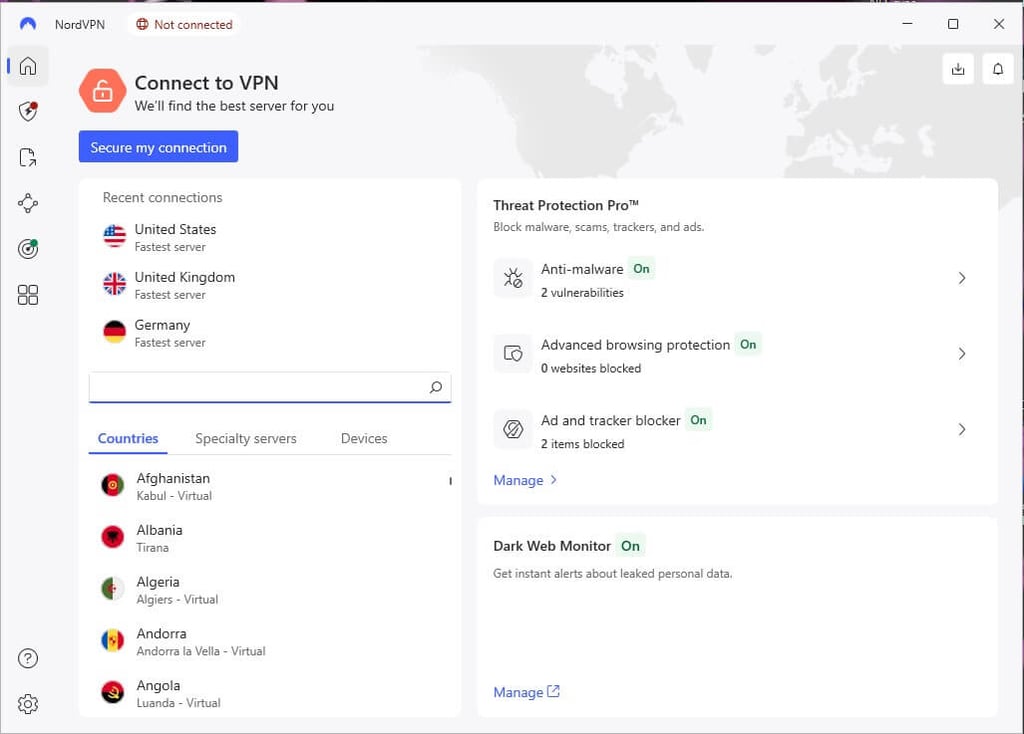Expand Advanced browsing protection chevron
Viewport: 1024px width, 734px height.
962,354
